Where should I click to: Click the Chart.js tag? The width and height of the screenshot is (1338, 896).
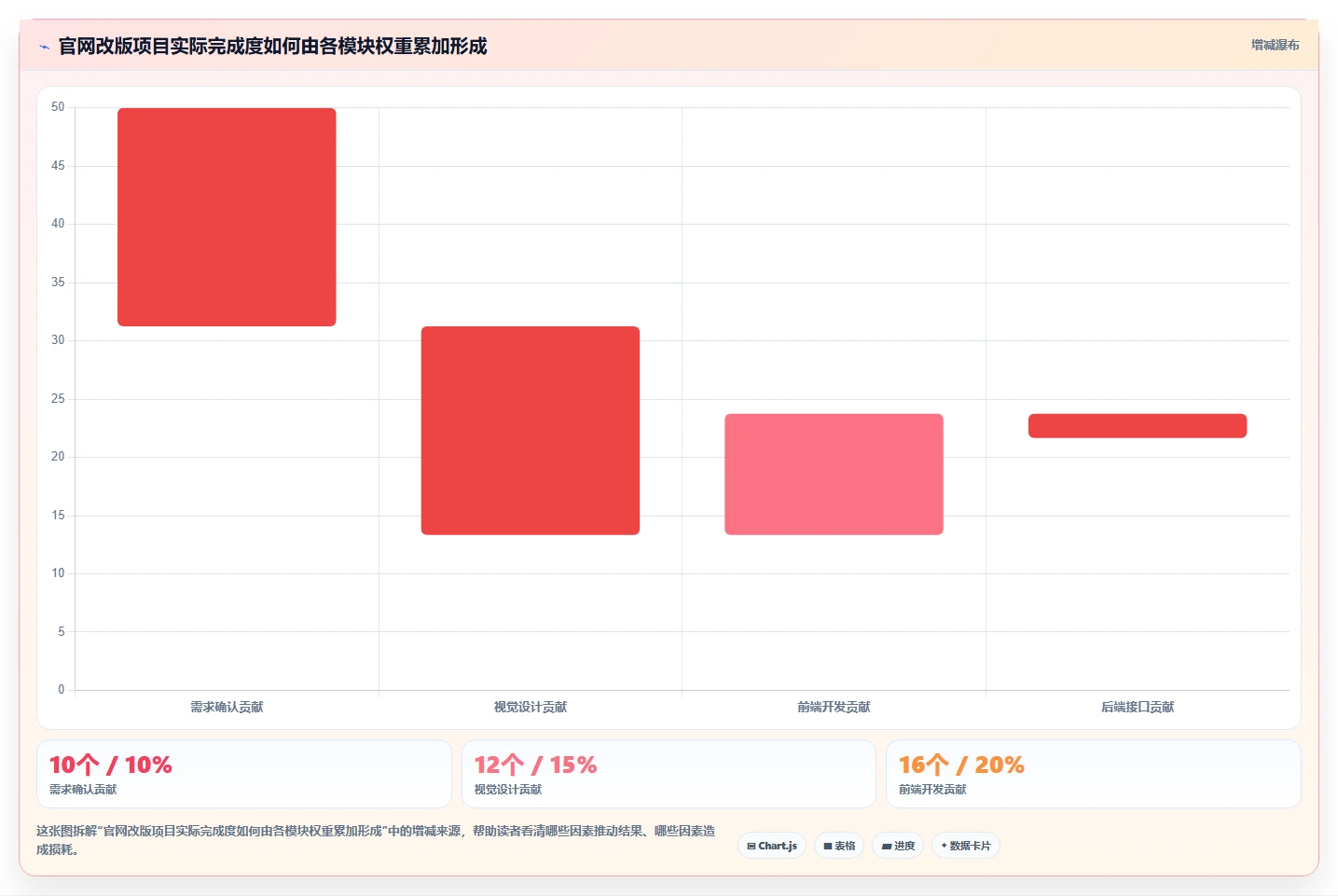pyautogui.click(x=772, y=846)
